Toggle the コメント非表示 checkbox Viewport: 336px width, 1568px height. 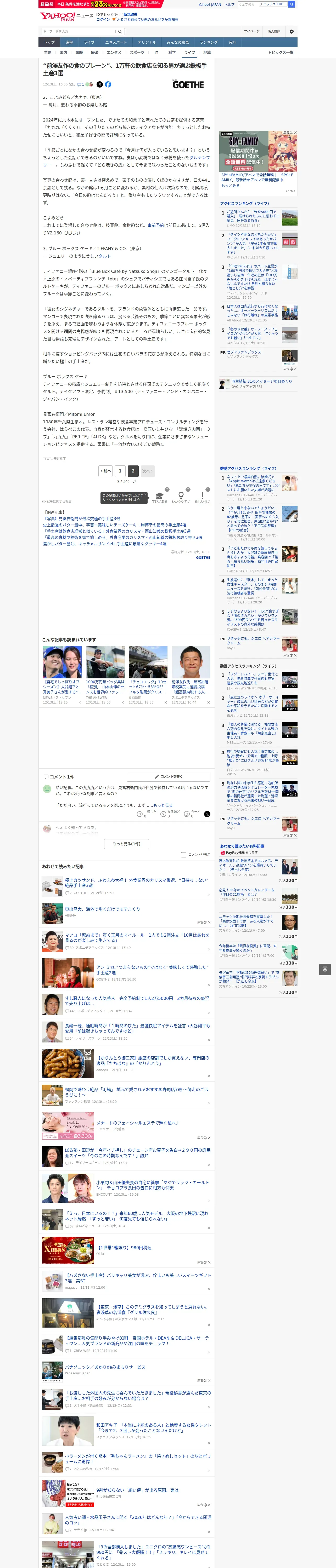(183, 855)
